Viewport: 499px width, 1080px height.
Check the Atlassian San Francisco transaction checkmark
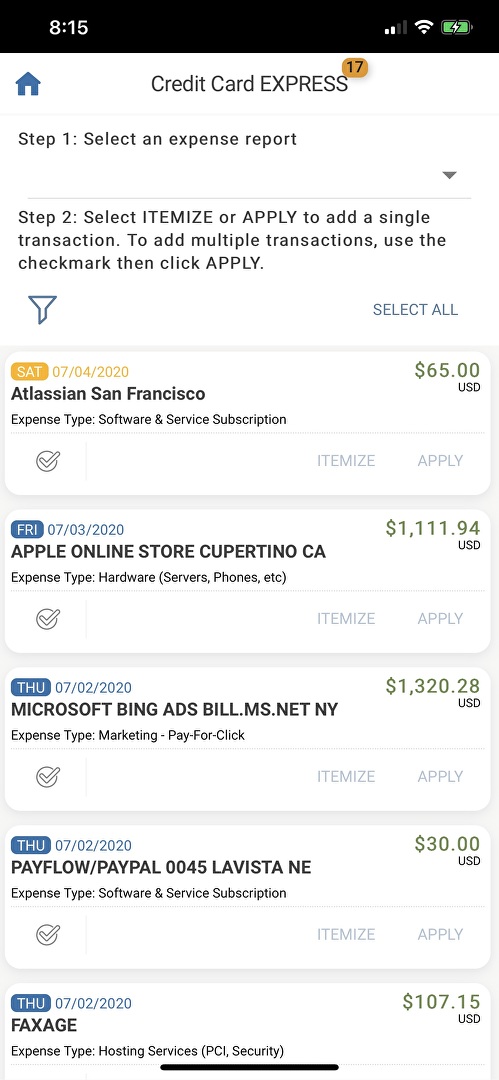click(48, 461)
